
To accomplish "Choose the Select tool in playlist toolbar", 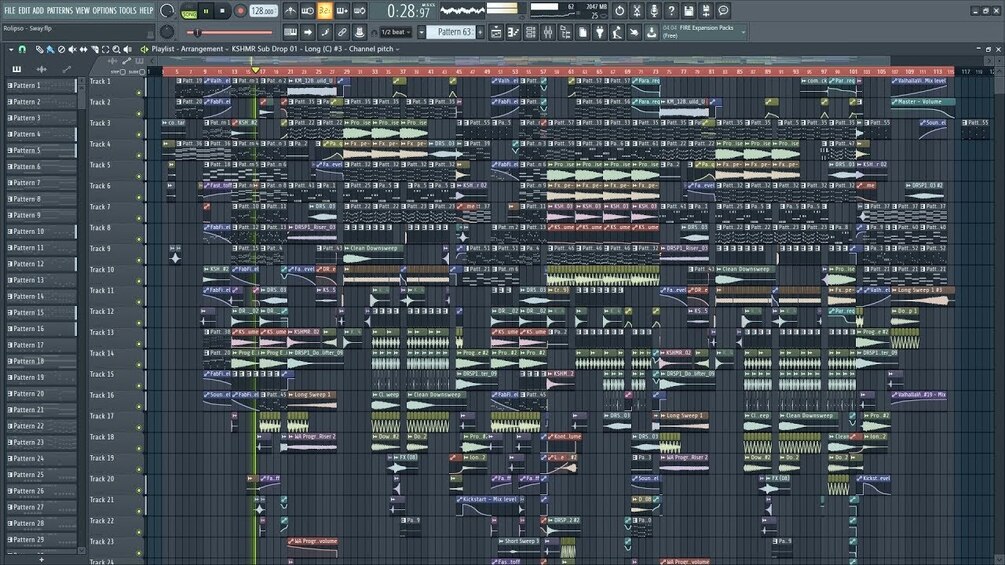I will tap(106, 49).
